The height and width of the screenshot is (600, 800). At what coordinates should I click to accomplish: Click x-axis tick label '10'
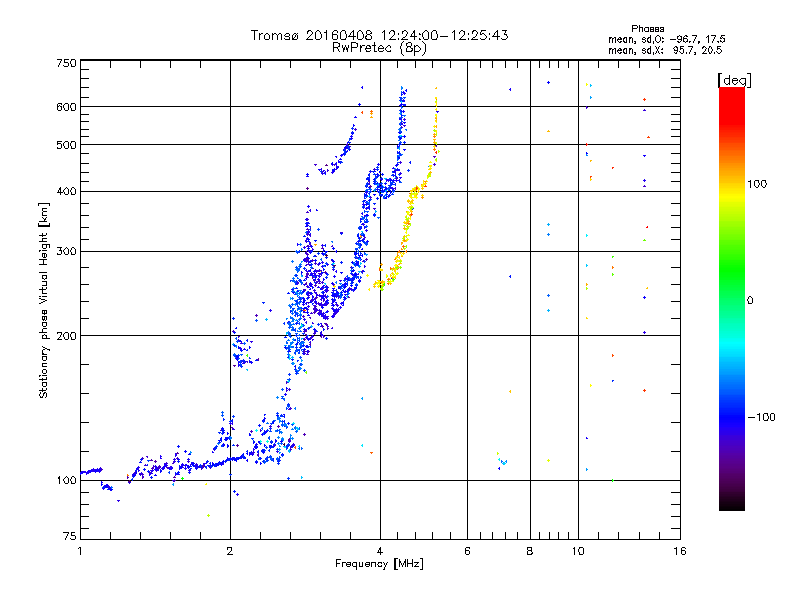(578, 551)
